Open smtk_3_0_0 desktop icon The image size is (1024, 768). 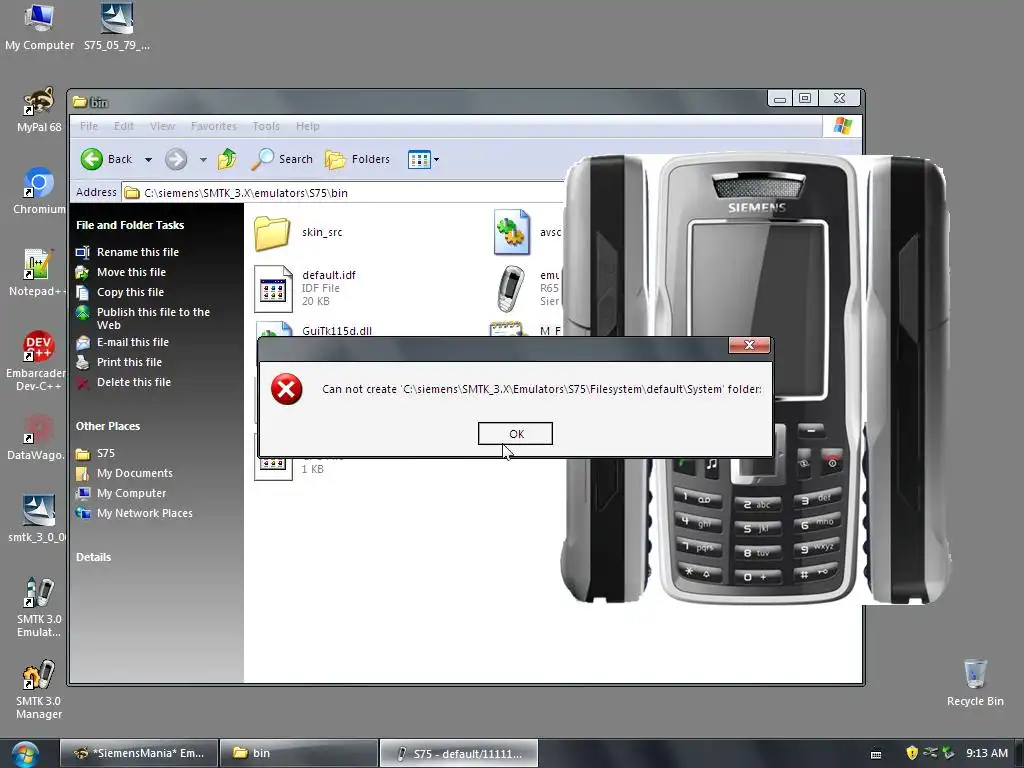[x=37, y=520]
